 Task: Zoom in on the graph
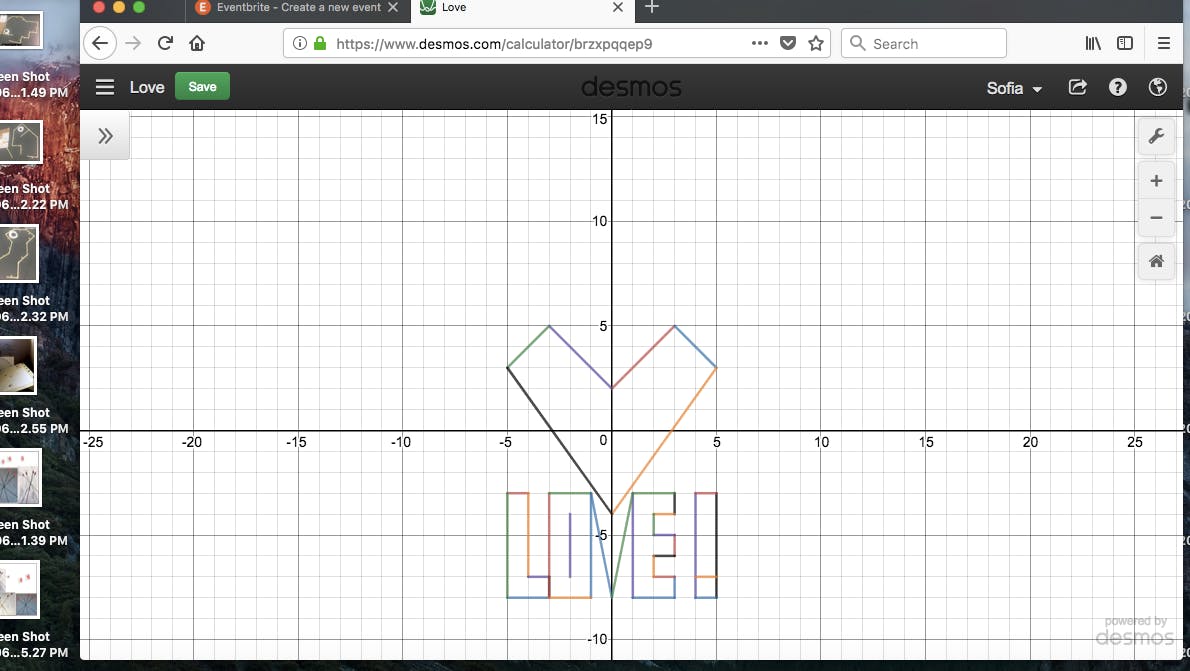click(1156, 181)
